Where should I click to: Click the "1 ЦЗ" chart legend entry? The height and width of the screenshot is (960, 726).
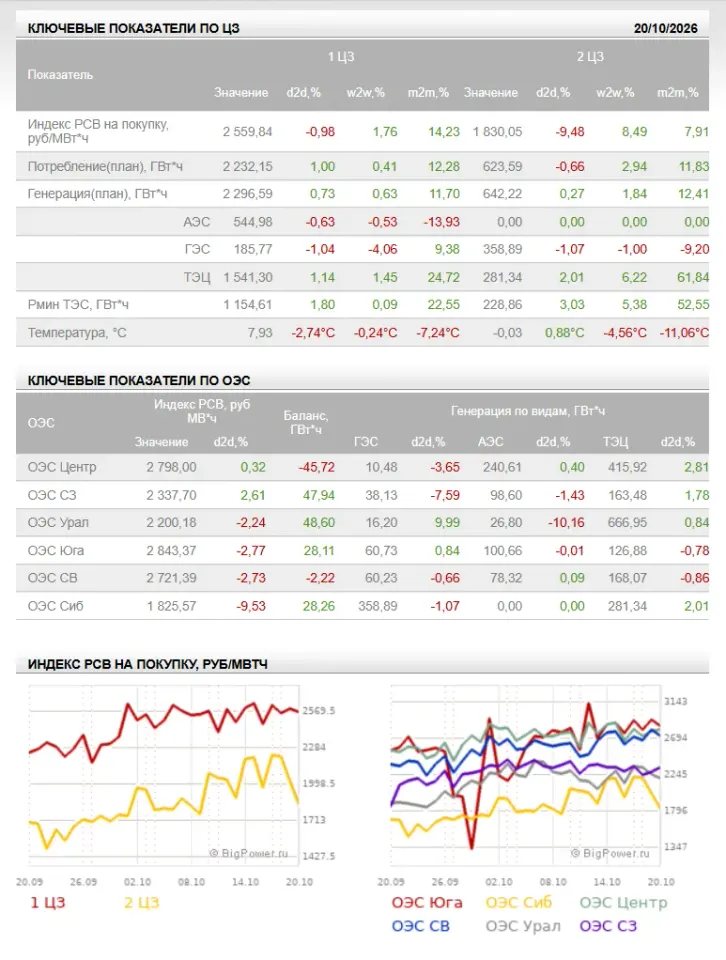tap(48, 902)
